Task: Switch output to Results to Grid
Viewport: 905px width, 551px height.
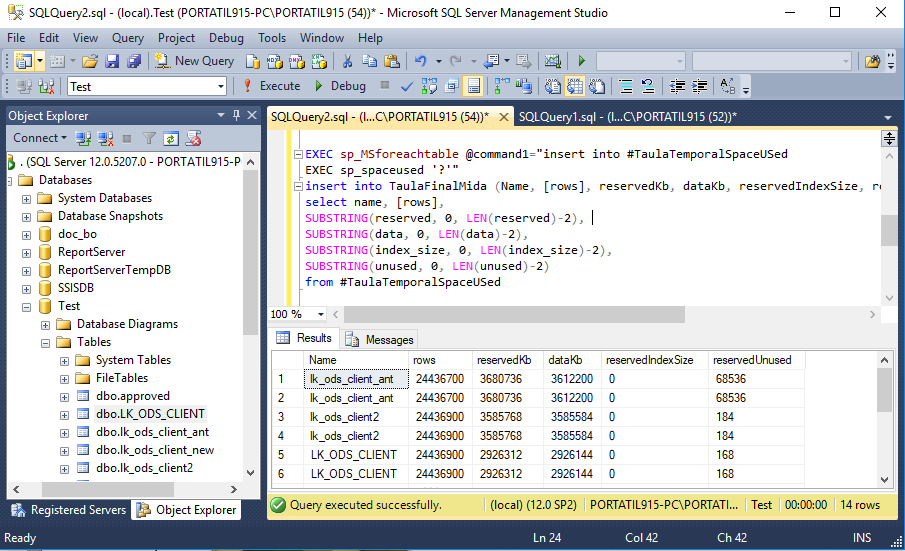Action: (575, 87)
